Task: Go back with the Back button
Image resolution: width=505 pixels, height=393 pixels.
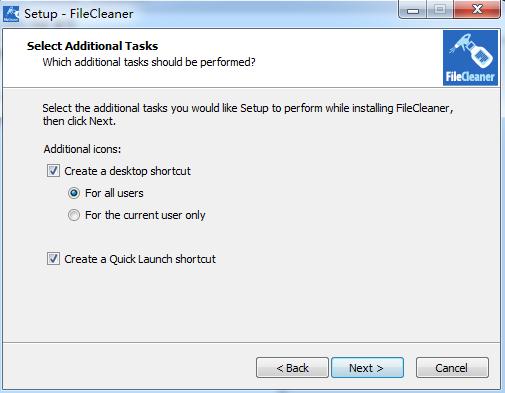Action: [x=292, y=368]
